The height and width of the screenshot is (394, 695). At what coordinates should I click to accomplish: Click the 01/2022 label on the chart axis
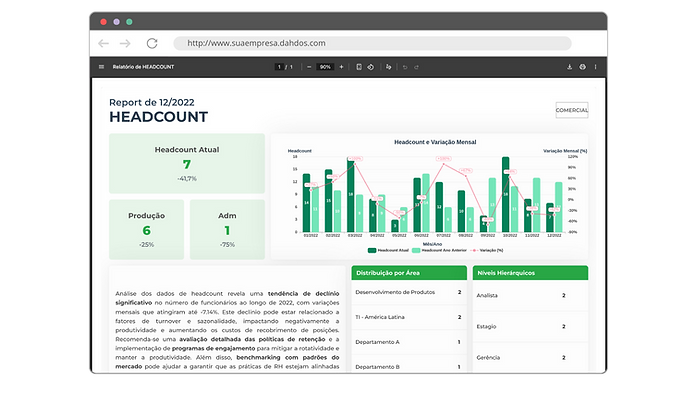click(311, 236)
